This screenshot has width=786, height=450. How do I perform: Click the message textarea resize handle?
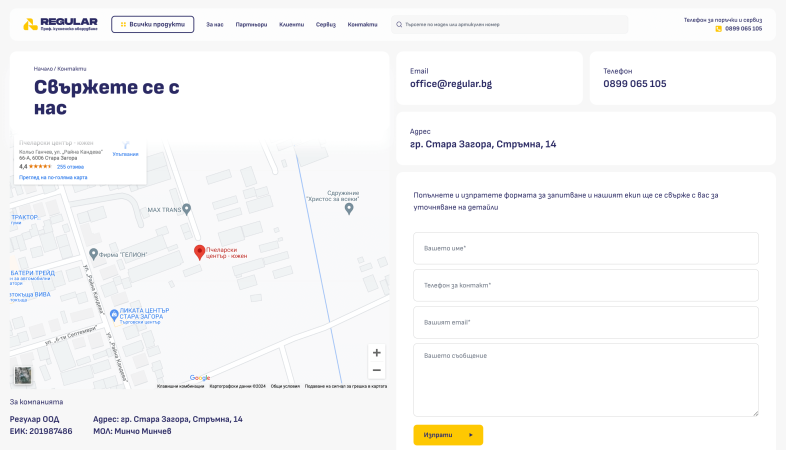pyautogui.click(x=755, y=413)
